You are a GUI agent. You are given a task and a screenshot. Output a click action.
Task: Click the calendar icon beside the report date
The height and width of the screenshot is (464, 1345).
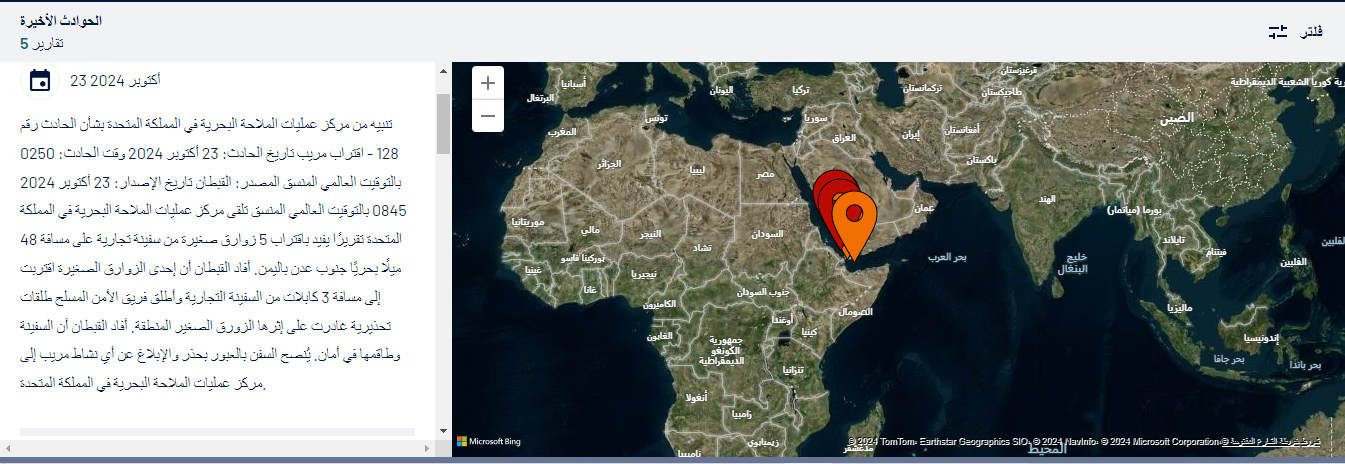click(40, 80)
